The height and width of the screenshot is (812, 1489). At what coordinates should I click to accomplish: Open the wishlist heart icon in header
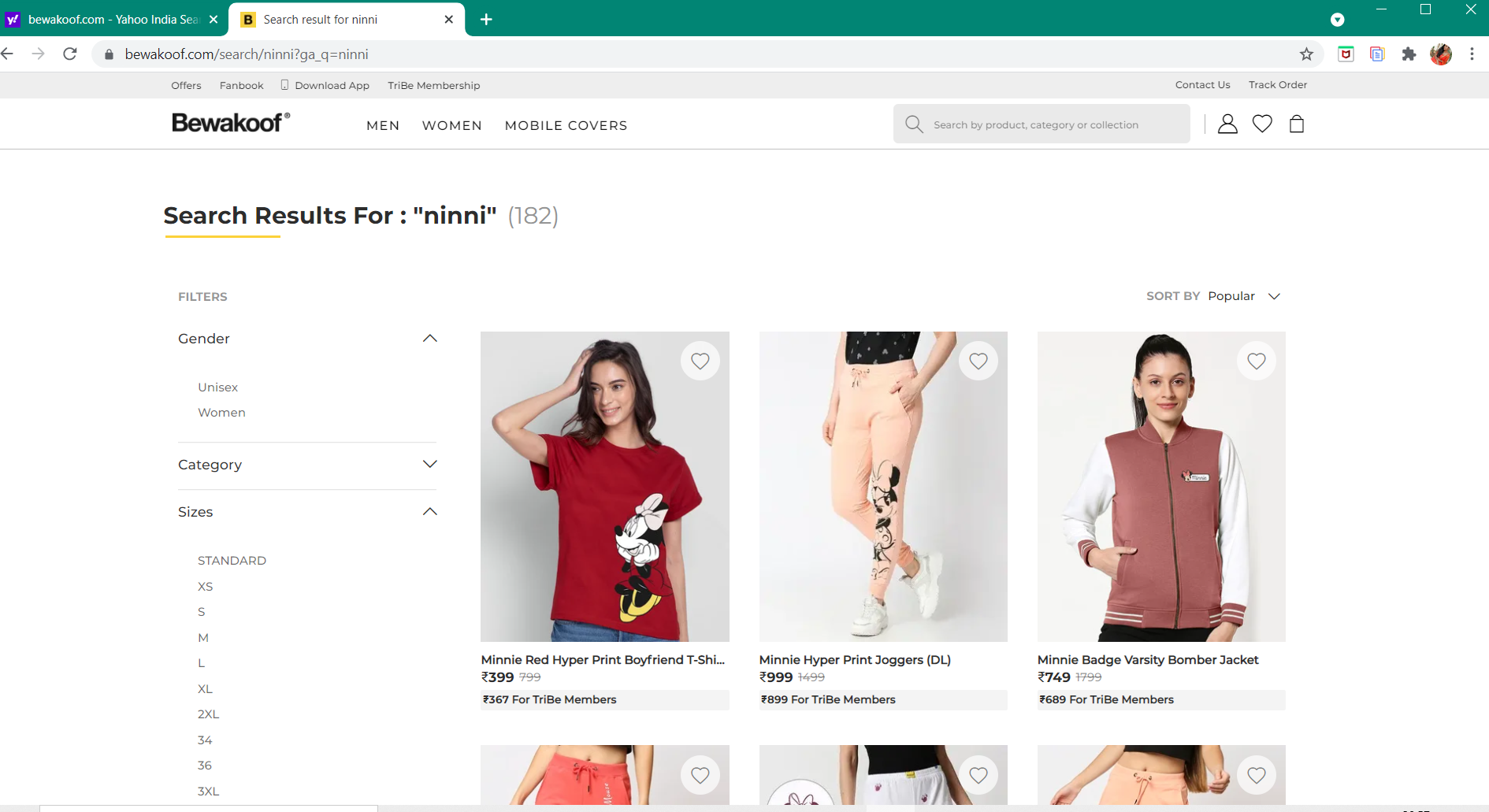click(1262, 124)
